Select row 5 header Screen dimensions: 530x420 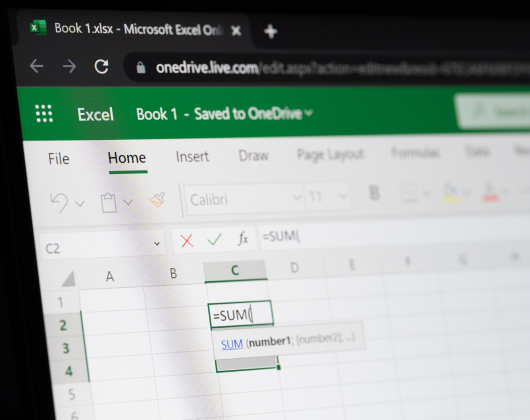click(x=71, y=394)
